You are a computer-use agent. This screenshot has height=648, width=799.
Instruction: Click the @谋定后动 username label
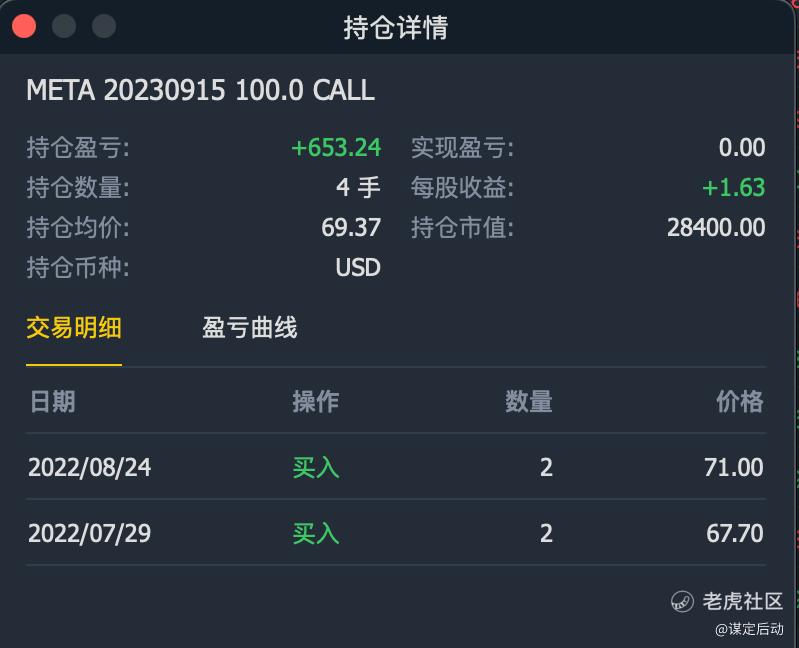pyautogui.click(x=749, y=629)
